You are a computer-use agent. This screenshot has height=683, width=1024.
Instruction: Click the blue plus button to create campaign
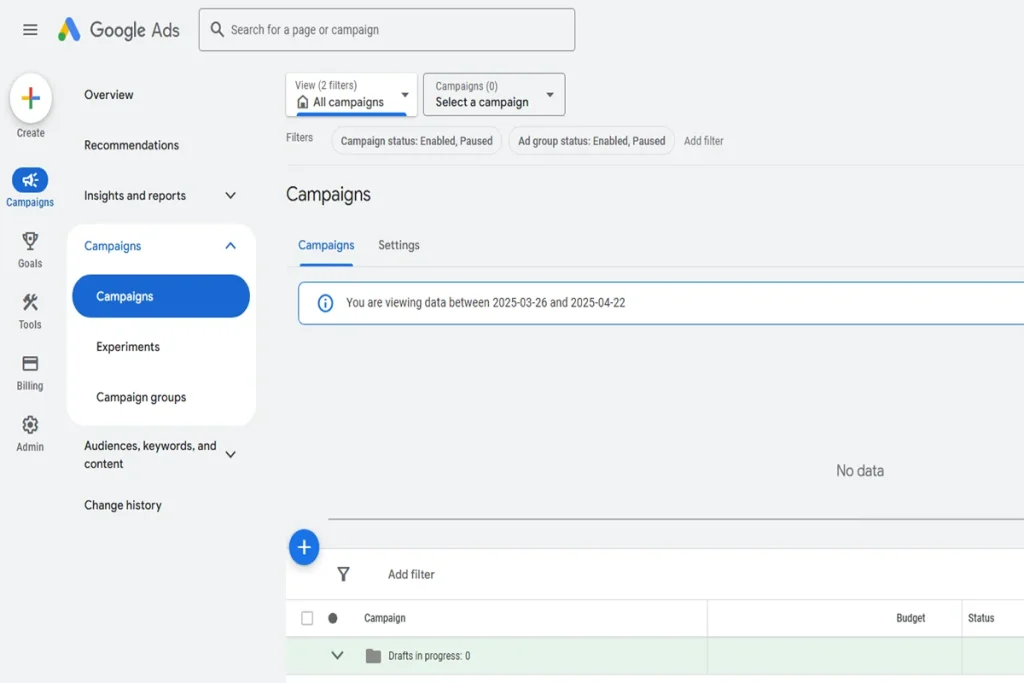304,547
